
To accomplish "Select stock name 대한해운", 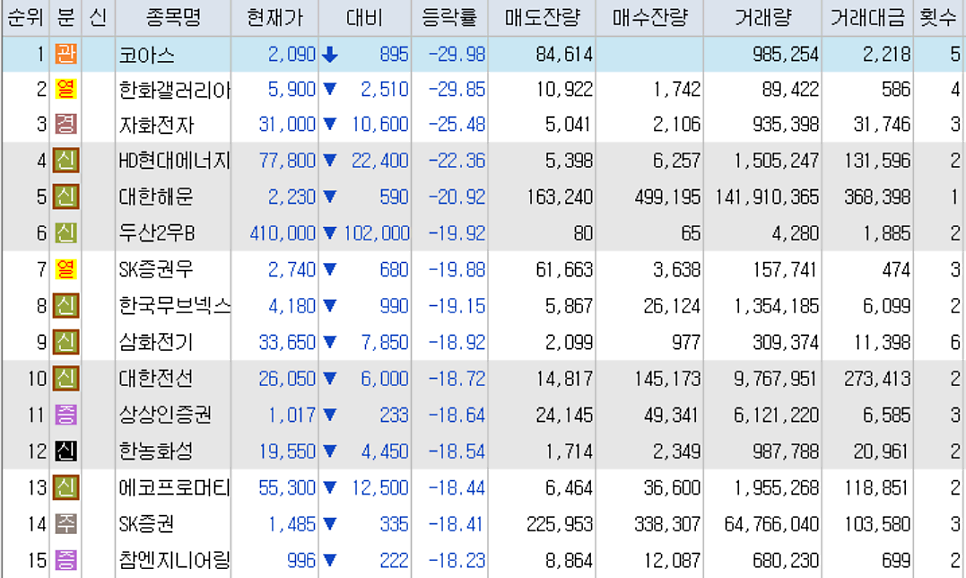I will [x=156, y=197].
